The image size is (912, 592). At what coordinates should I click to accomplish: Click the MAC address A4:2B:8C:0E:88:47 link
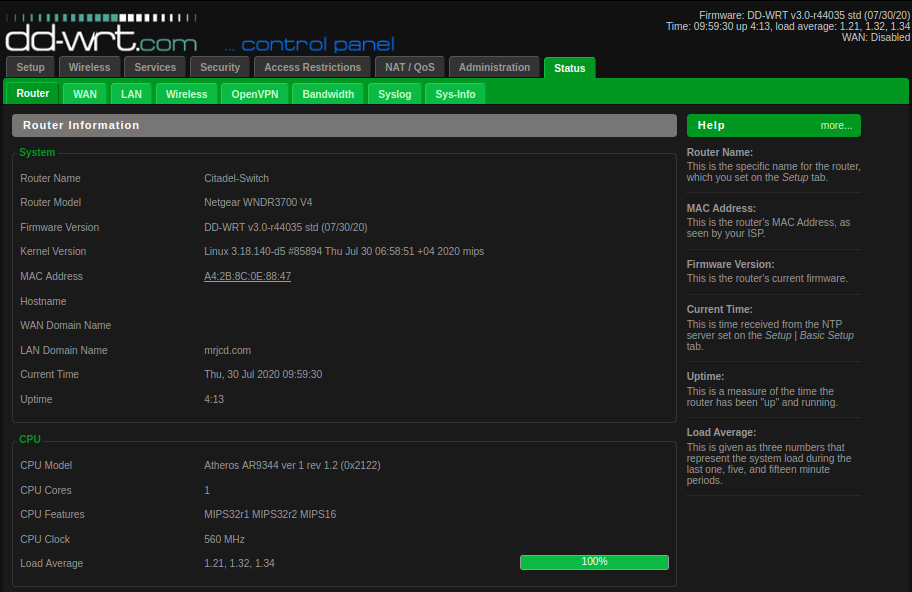tap(247, 276)
